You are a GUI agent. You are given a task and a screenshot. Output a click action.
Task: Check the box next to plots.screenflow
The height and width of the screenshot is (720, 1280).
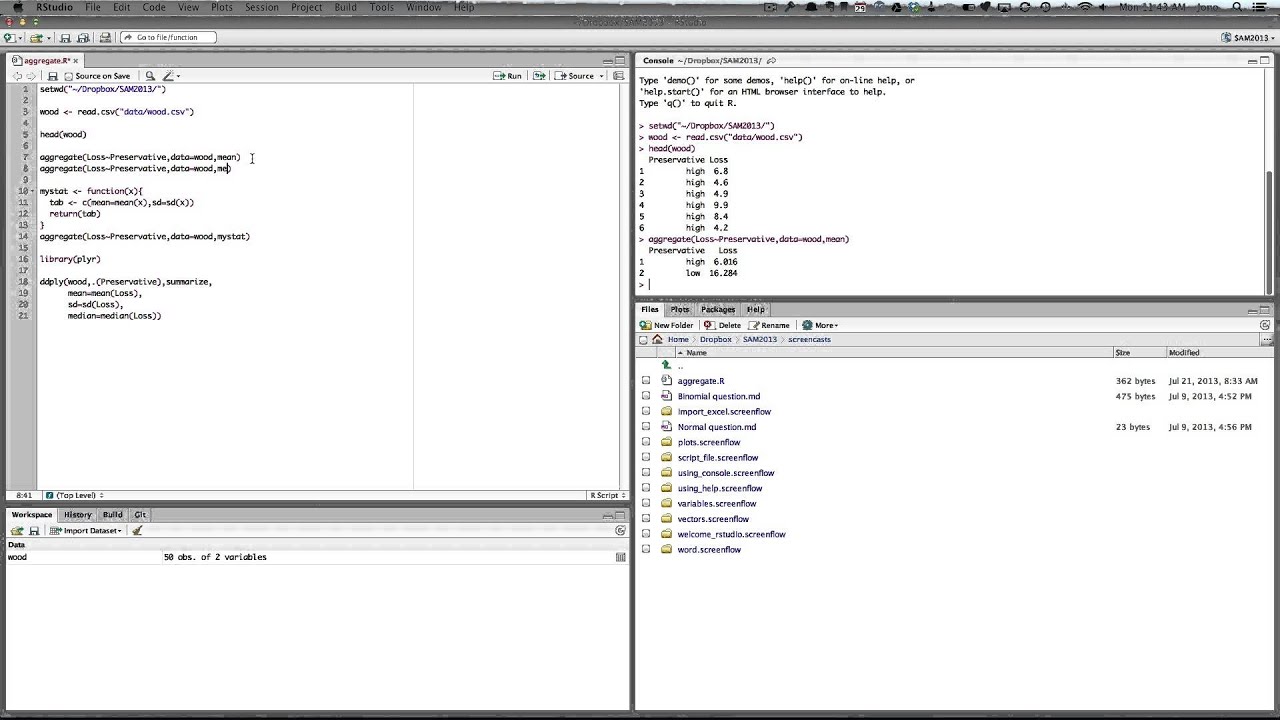[646, 442]
